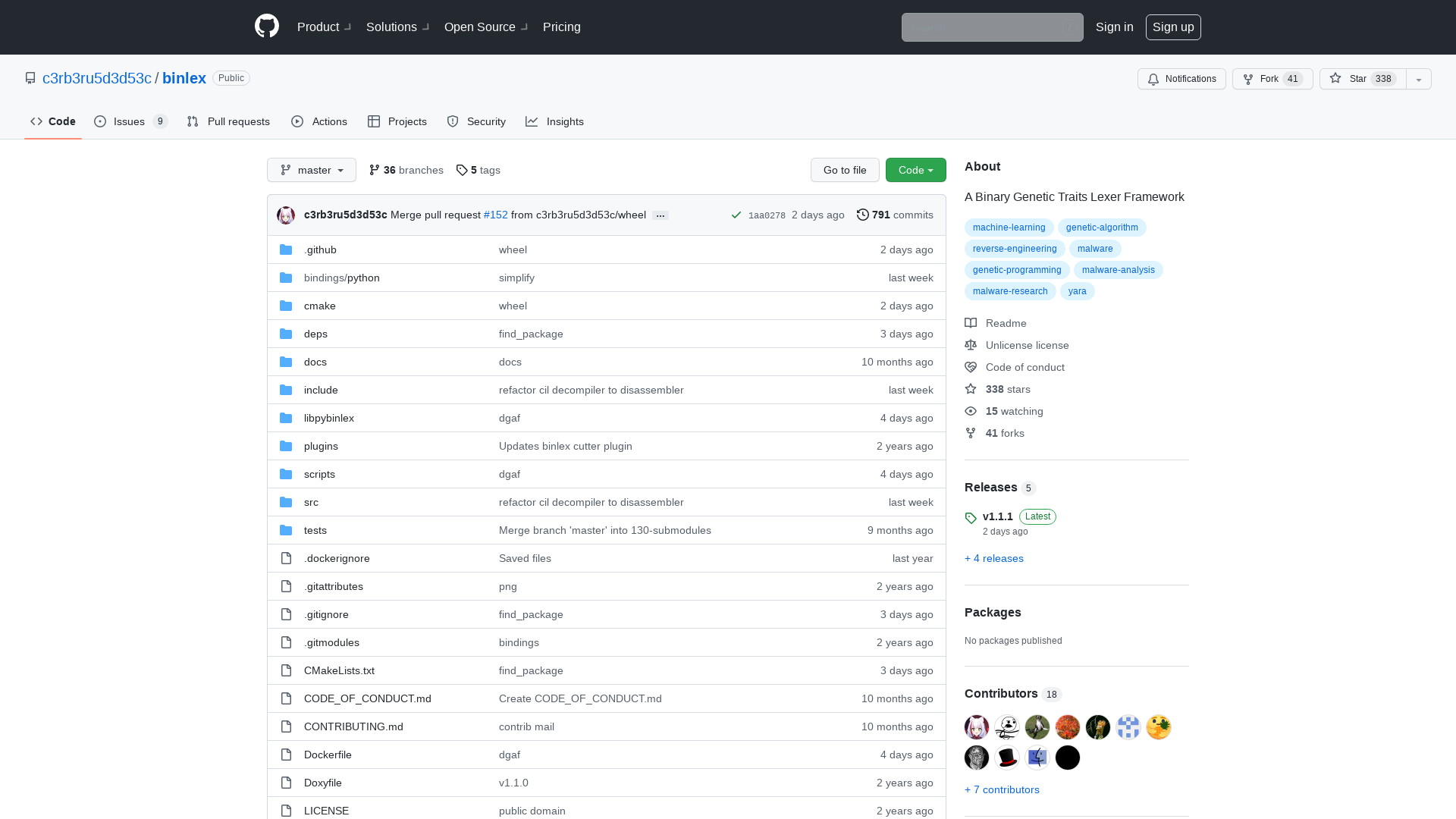Click the Sign in link

tap(1115, 27)
